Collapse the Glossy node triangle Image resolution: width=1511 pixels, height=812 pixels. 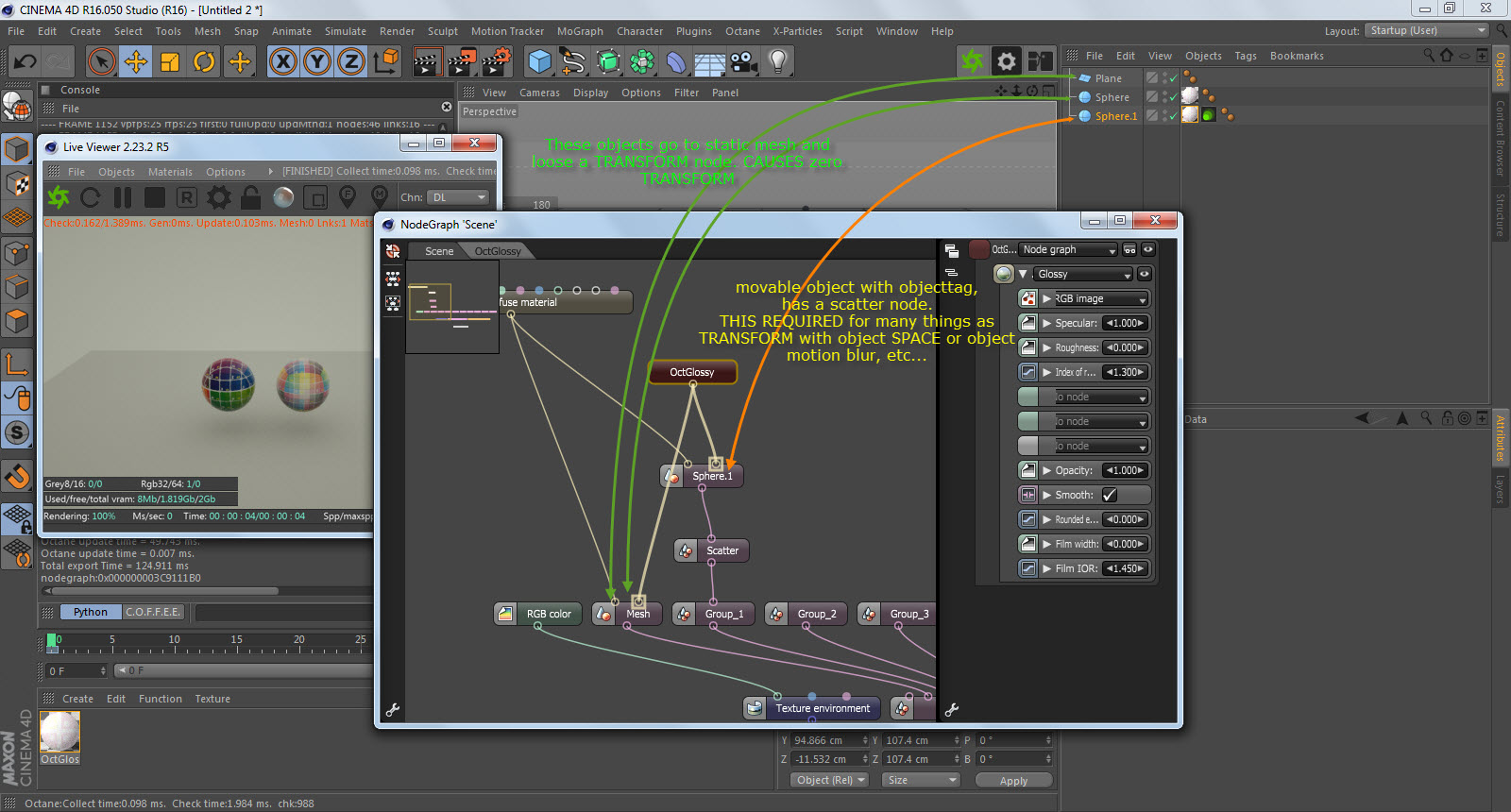coord(1023,274)
